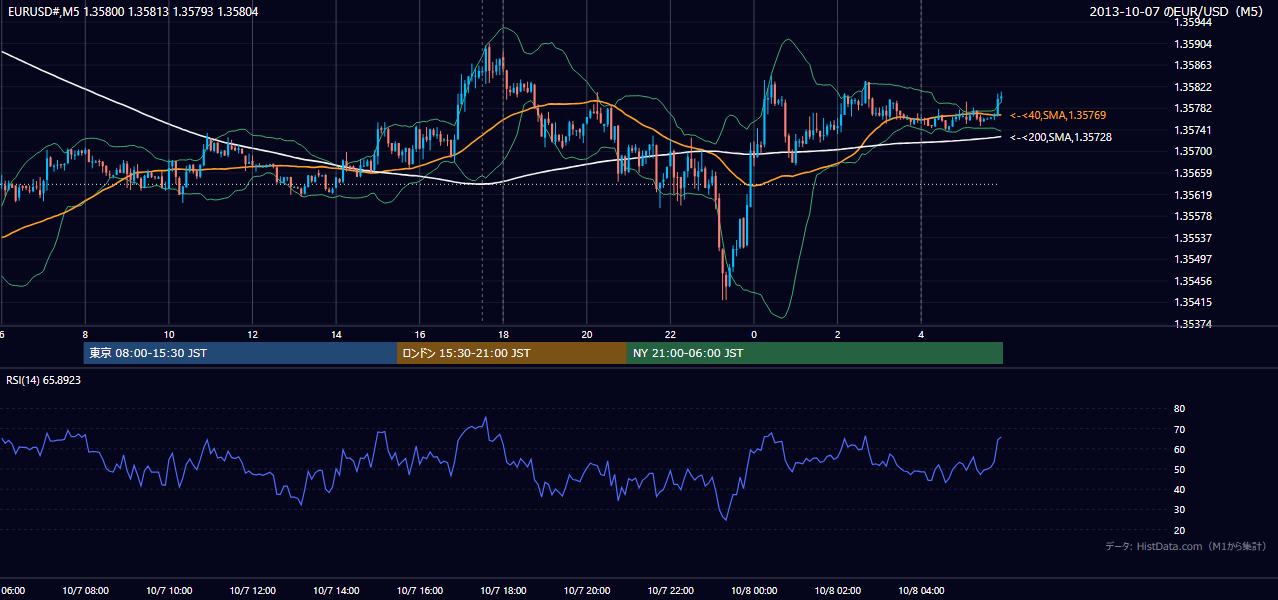The image size is (1278, 600).
Task: Click the 10/8 02:00 time axis label
Action: coord(837,591)
